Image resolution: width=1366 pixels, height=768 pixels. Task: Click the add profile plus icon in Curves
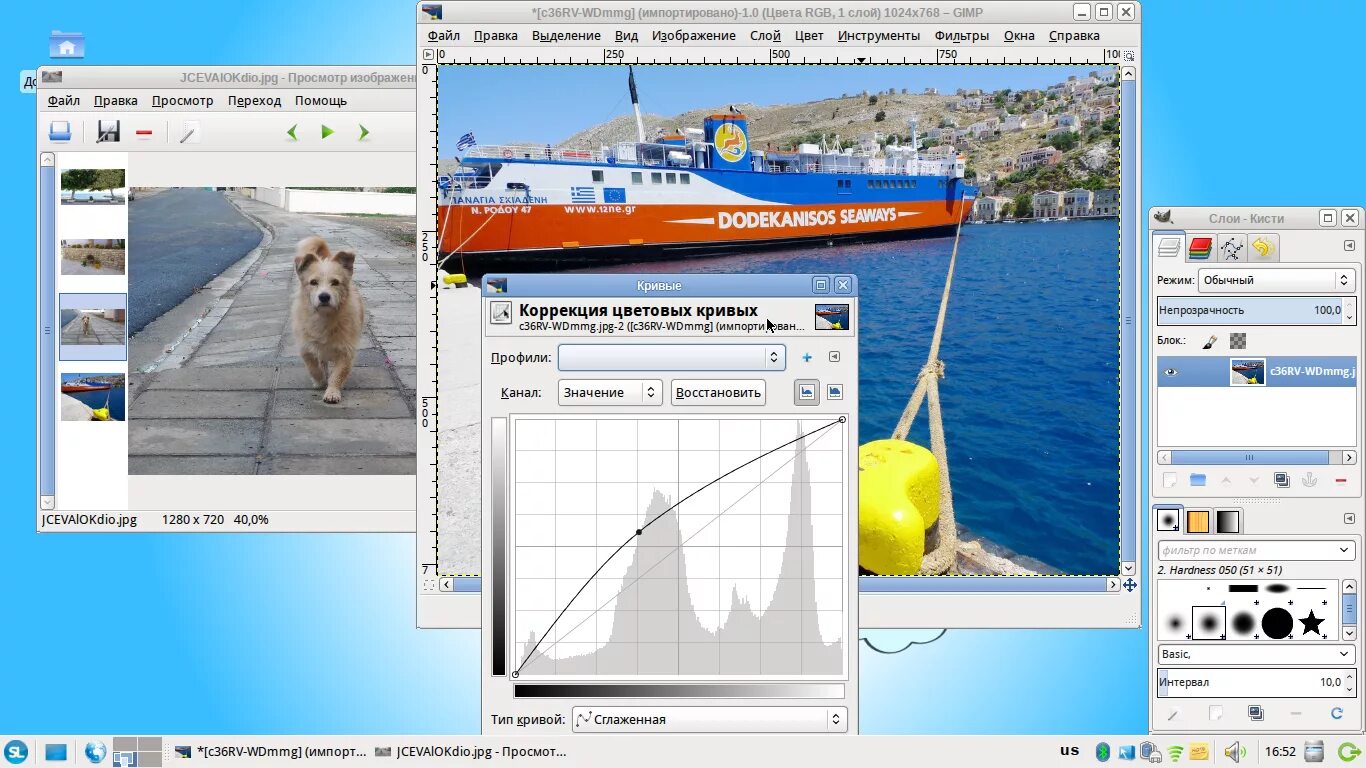pos(807,357)
